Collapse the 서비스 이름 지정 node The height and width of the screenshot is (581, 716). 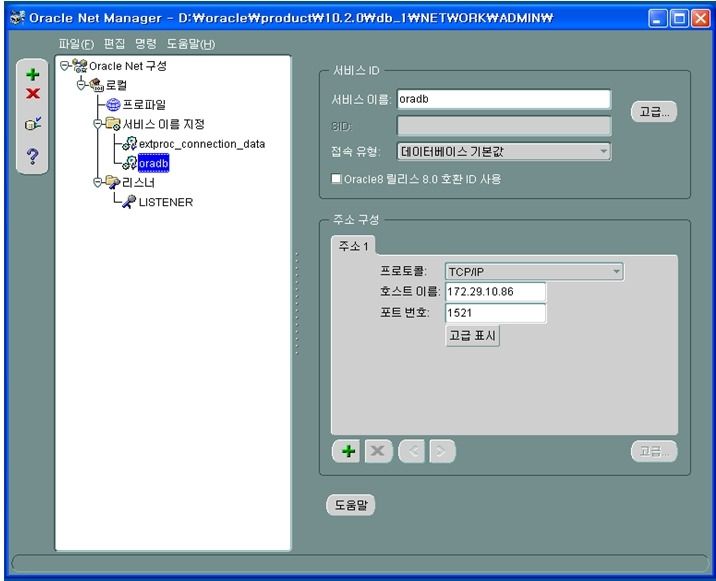97,124
